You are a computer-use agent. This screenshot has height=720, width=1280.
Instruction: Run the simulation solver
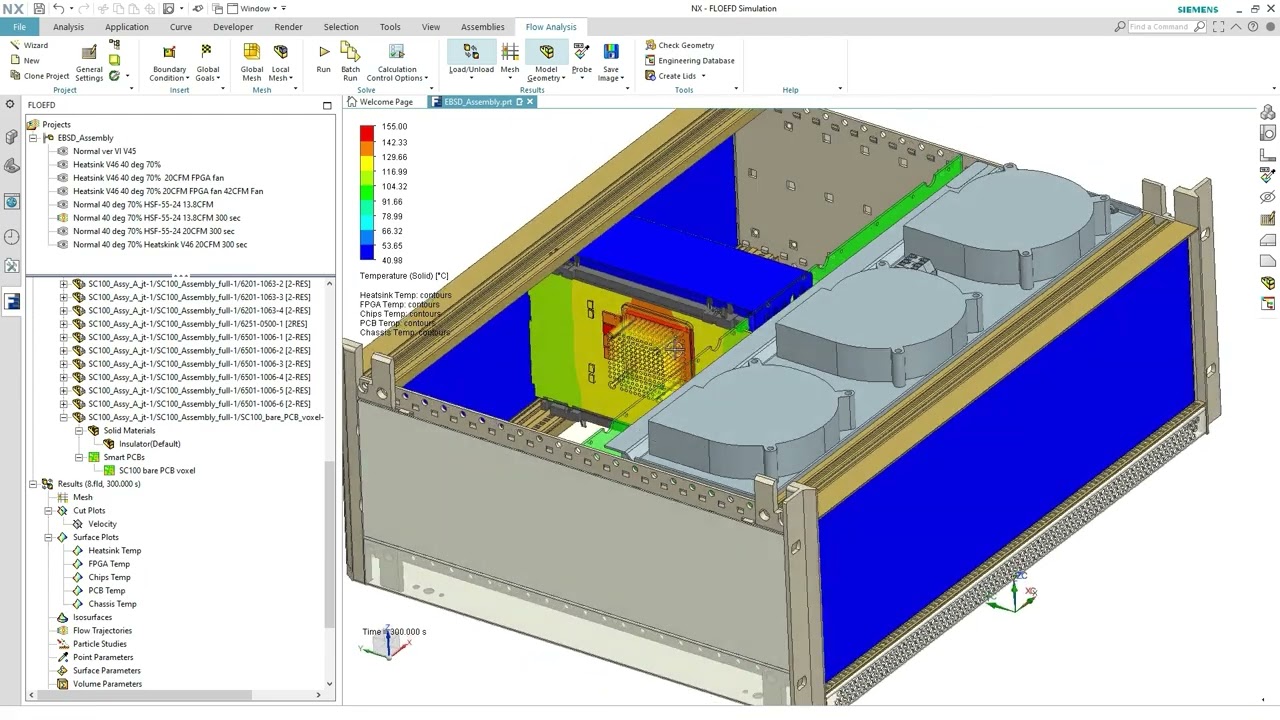coord(323,58)
